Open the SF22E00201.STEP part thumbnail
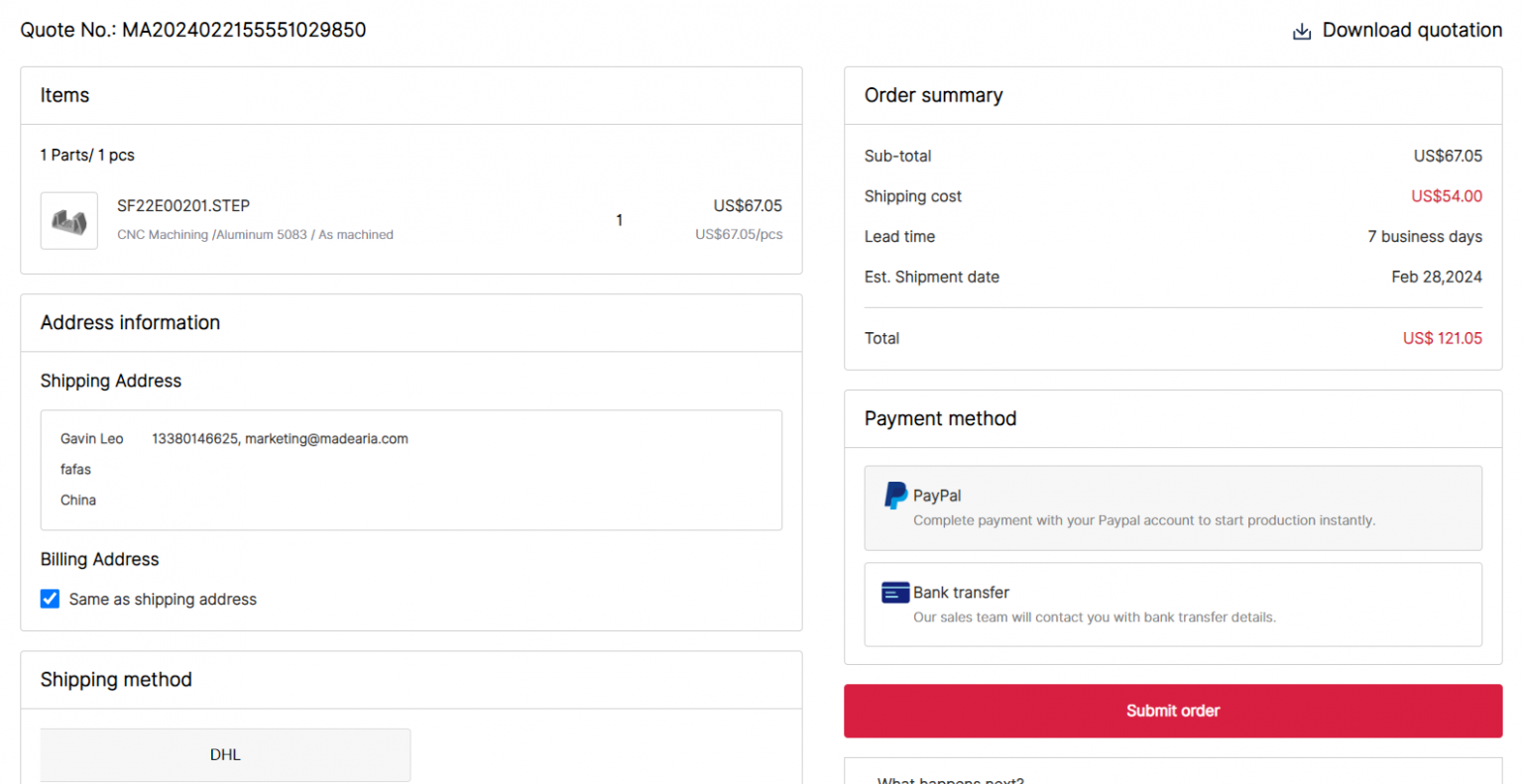1523x784 pixels. [69, 220]
